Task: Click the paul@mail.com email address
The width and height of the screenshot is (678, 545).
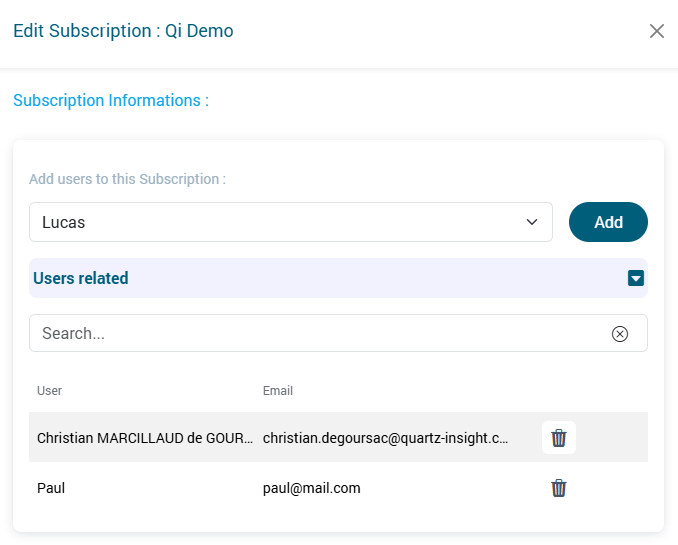Action: [312, 488]
